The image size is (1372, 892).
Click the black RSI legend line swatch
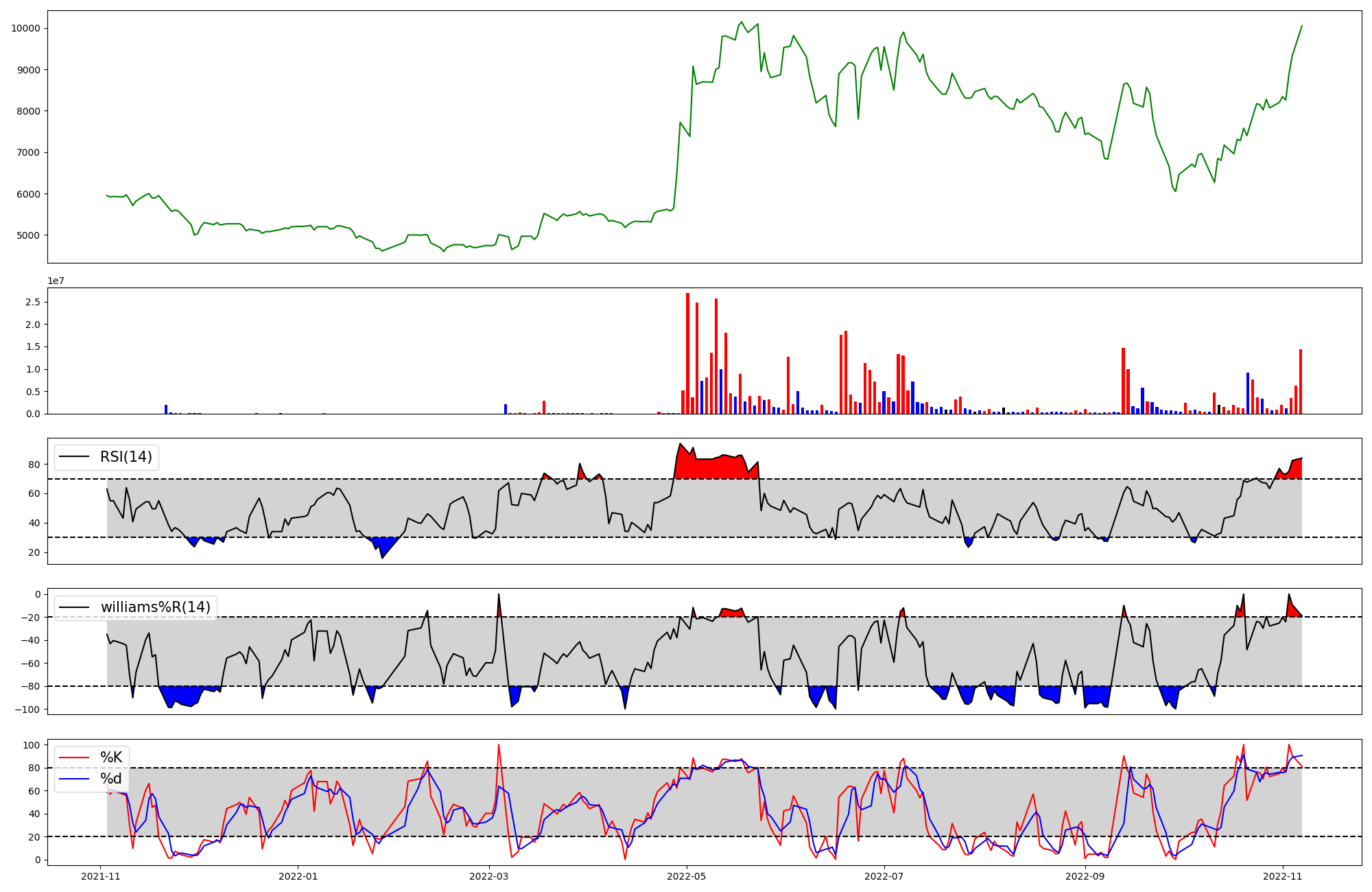click(x=74, y=457)
